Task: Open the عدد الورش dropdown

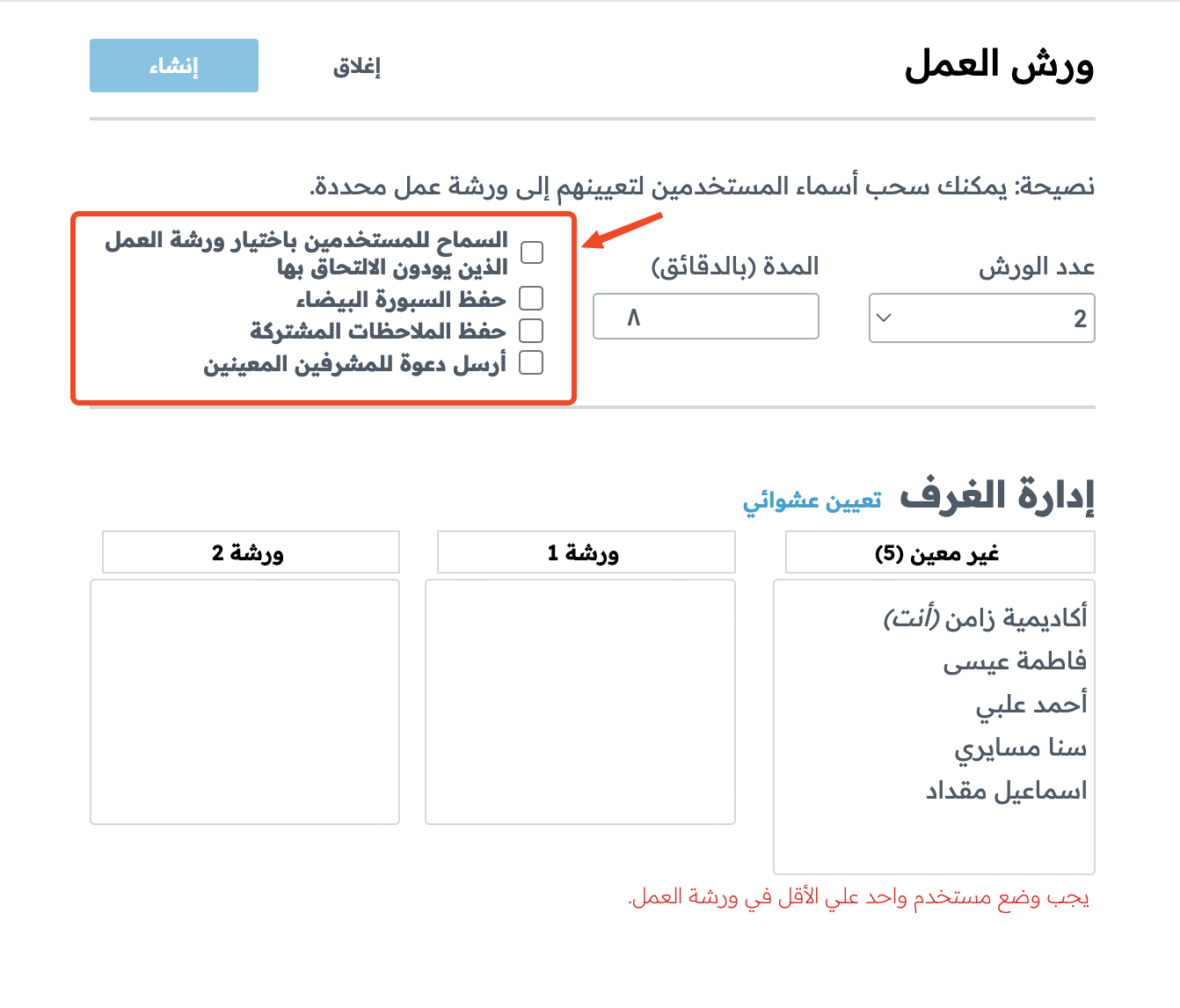Action: click(x=981, y=318)
